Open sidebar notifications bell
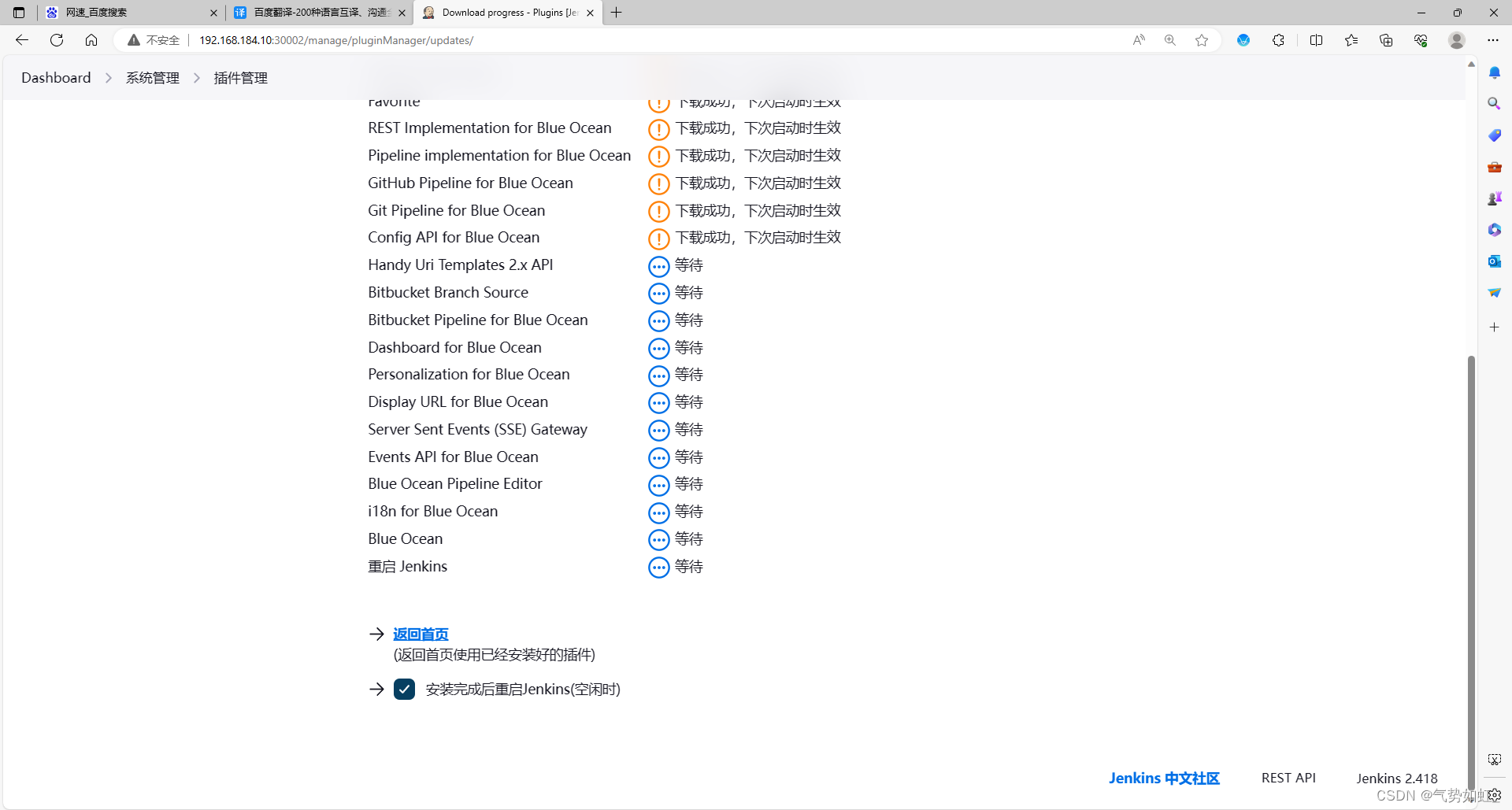The image size is (1512, 810). pos(1495,73)
